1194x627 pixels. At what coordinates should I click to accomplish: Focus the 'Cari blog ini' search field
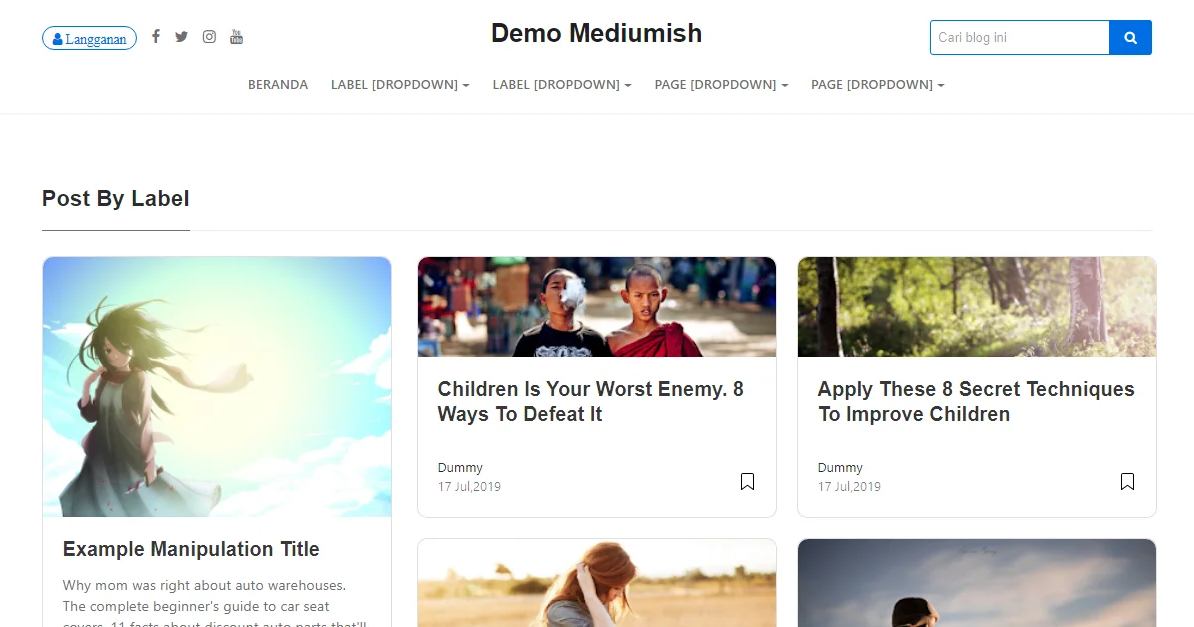(1020, 37)
